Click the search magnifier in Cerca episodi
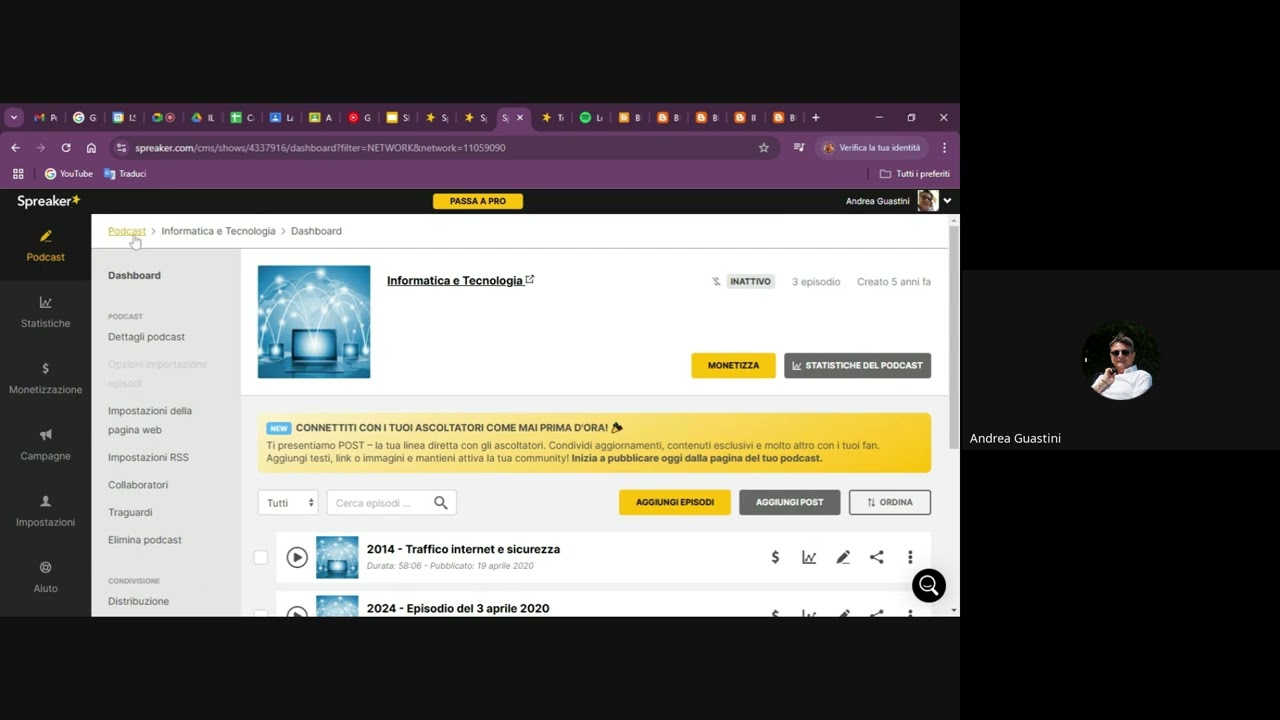 [441, 503]
